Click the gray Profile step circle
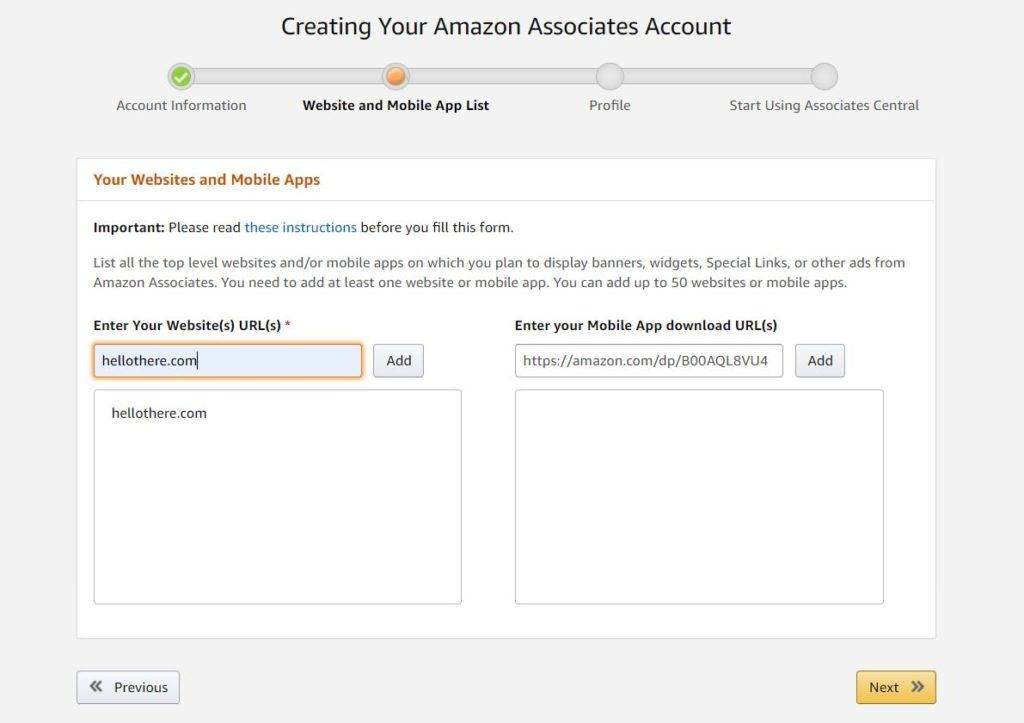The image size is (1024, 723). [x=609, y=77]
